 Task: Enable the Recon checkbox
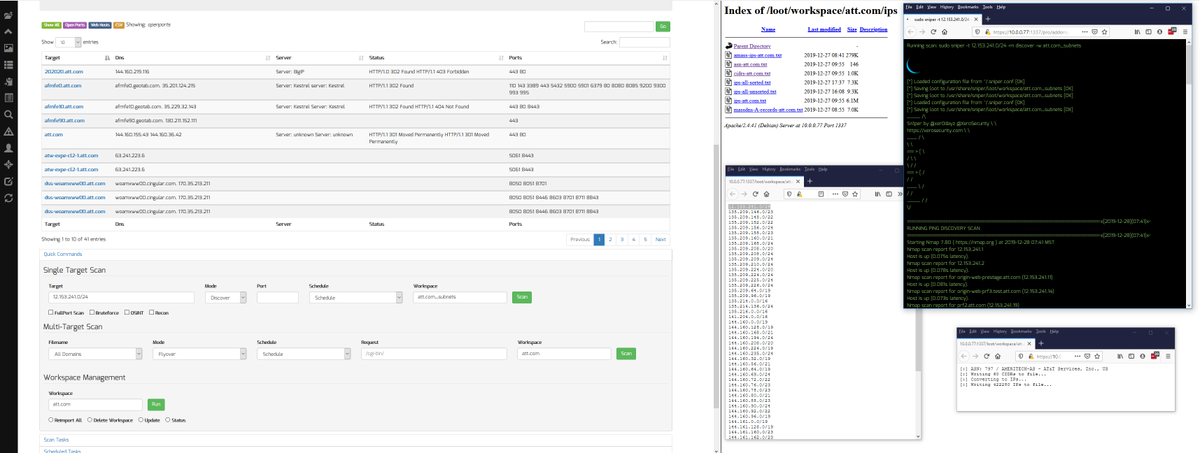point(151,312)
